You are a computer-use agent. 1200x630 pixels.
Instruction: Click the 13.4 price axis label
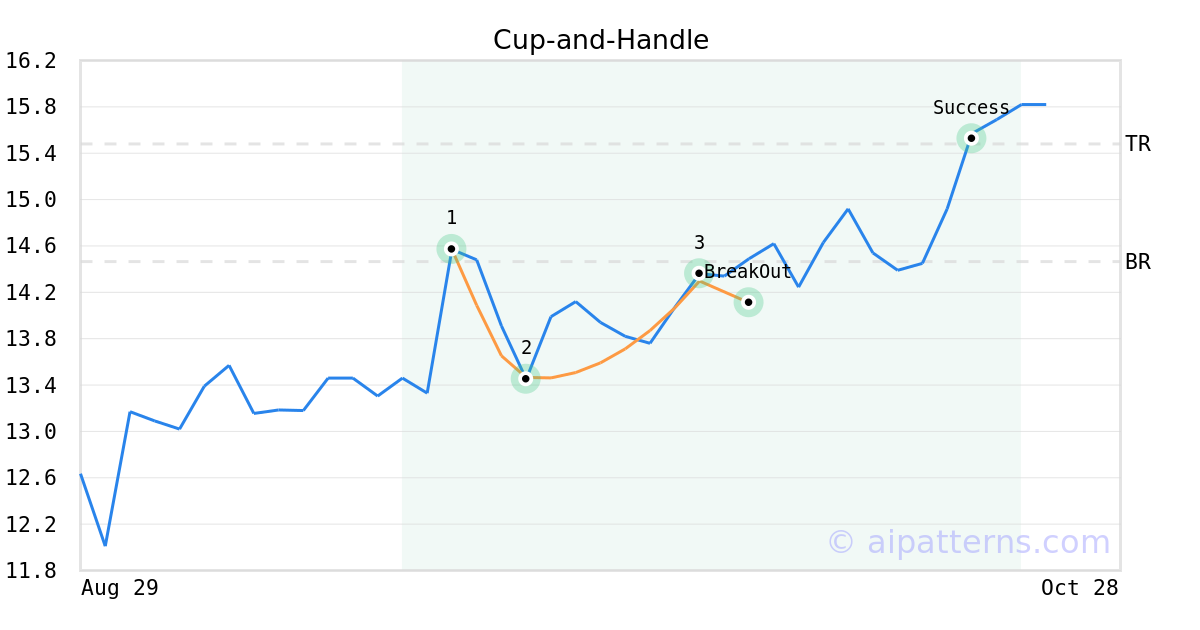coord(31,386)
